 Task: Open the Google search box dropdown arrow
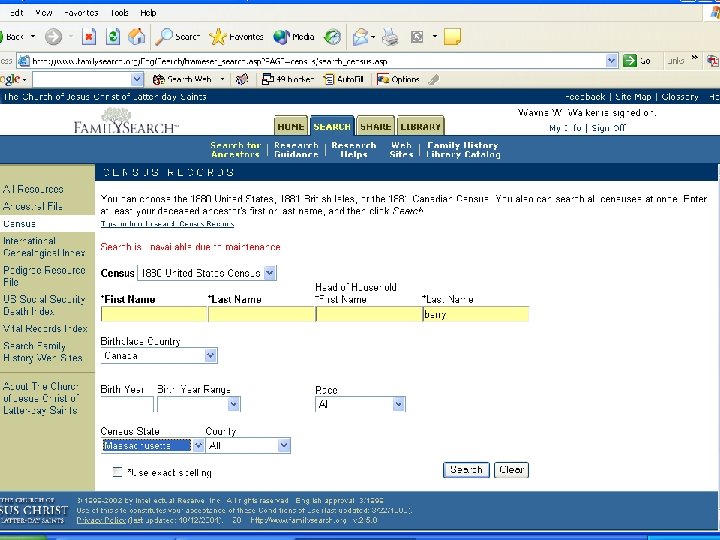(x=137, y=79)
